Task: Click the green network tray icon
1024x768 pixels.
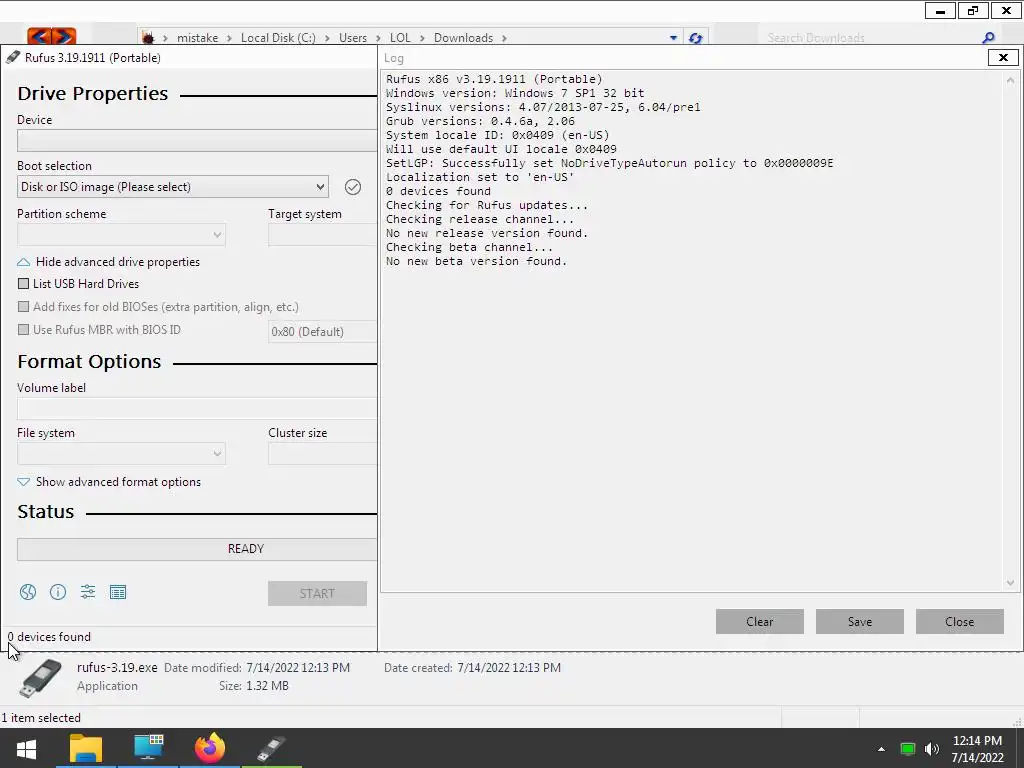Action: coord(907,749)
